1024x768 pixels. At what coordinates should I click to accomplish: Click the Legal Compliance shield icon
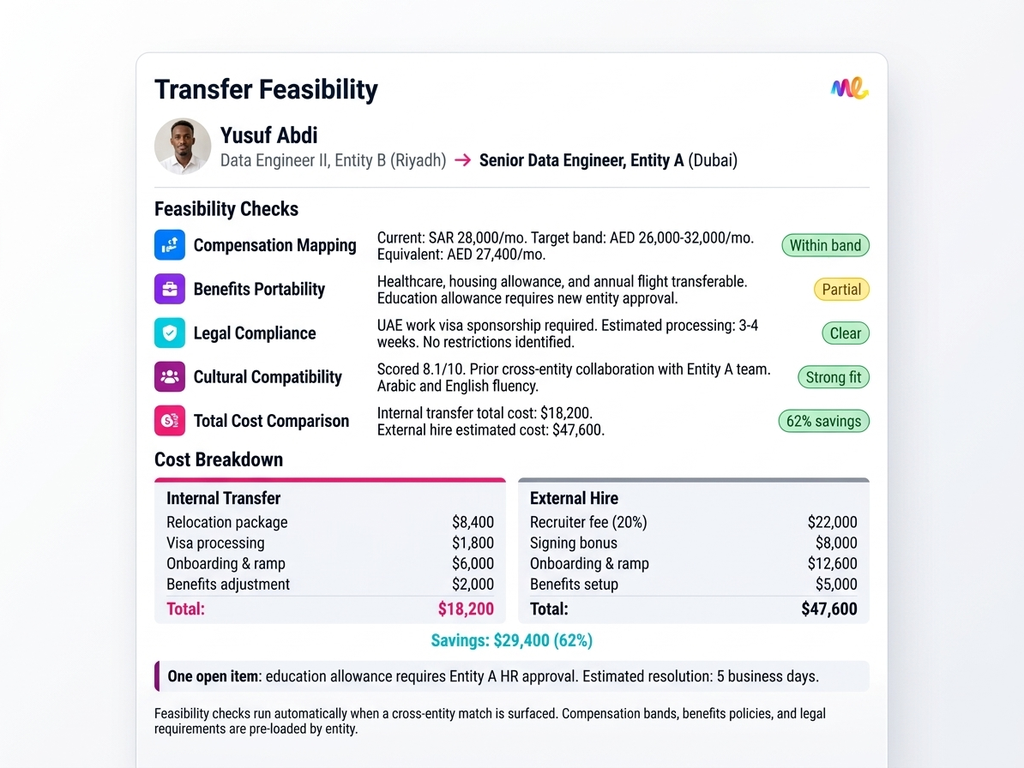click(x=169, y=333)
